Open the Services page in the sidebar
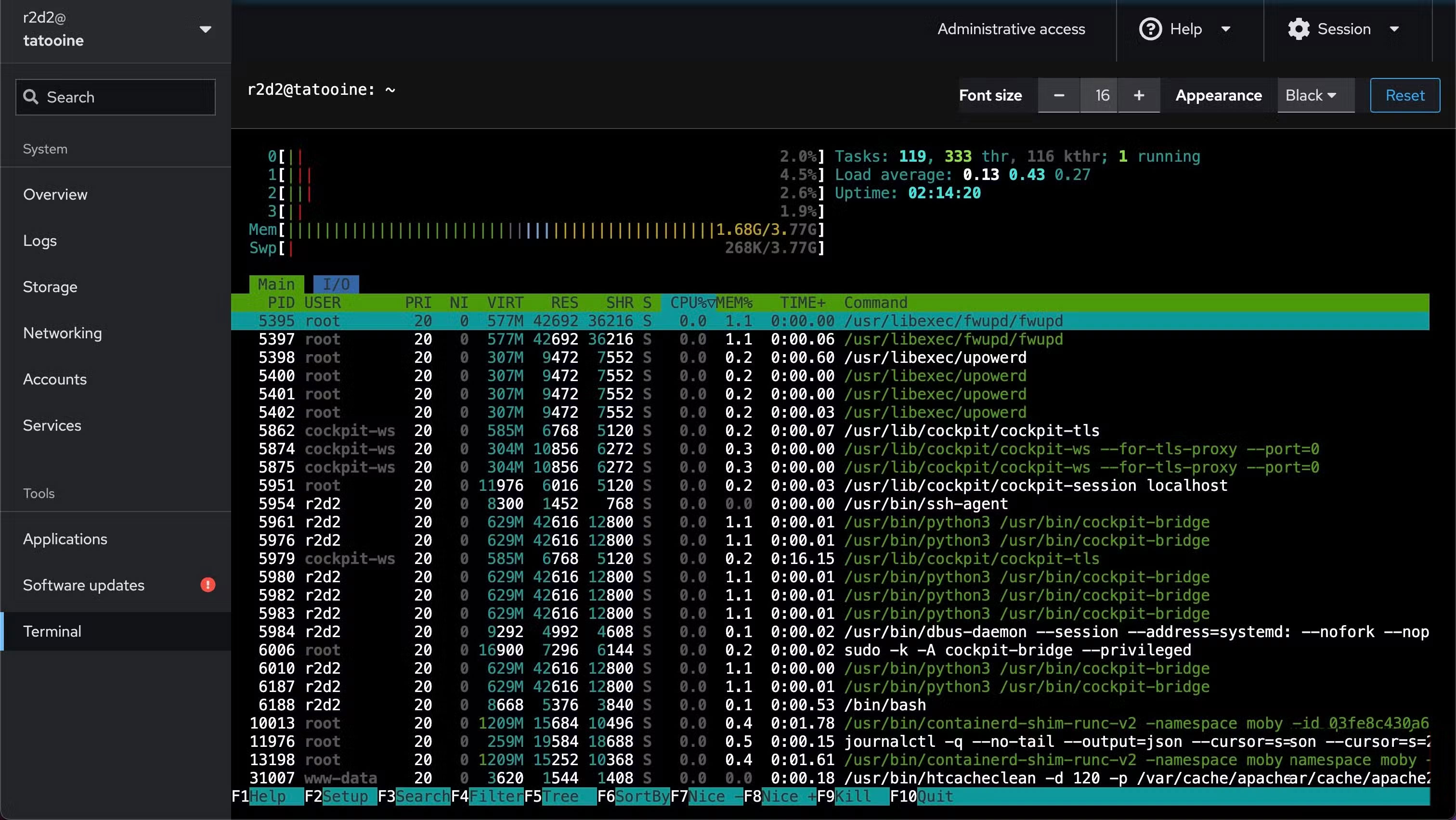This screenshot has height=820, width=1456. (x=52, y=425)
